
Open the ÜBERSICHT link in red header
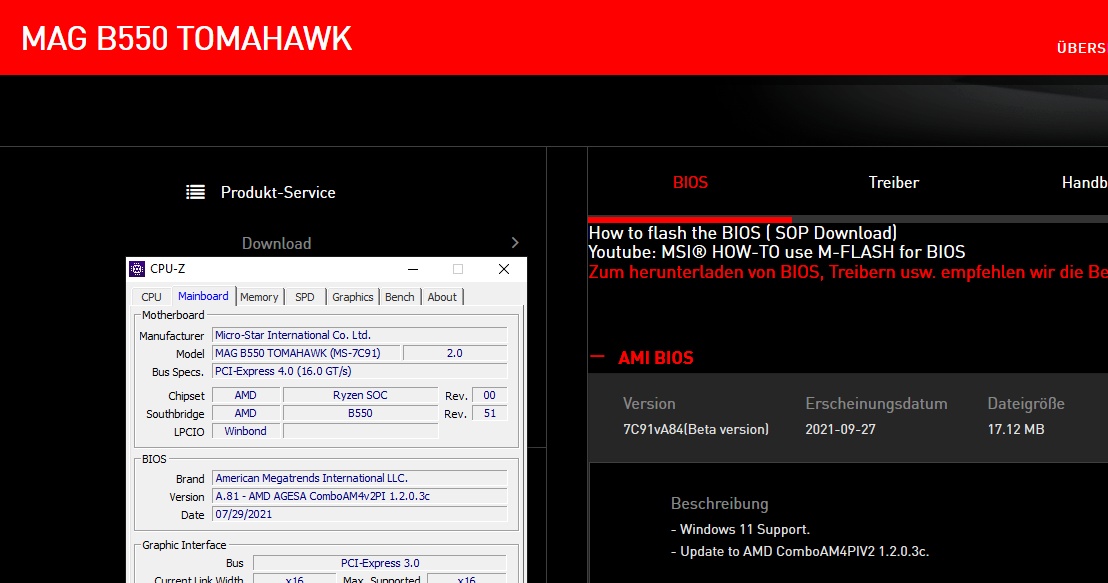pyautogui.click(x=1082, y=48)
